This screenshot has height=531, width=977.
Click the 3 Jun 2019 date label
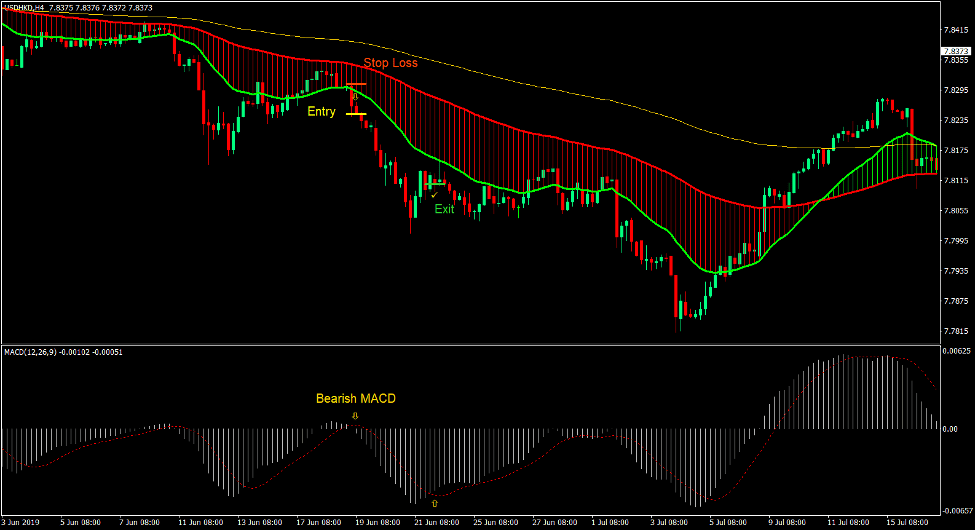[22, 523]
